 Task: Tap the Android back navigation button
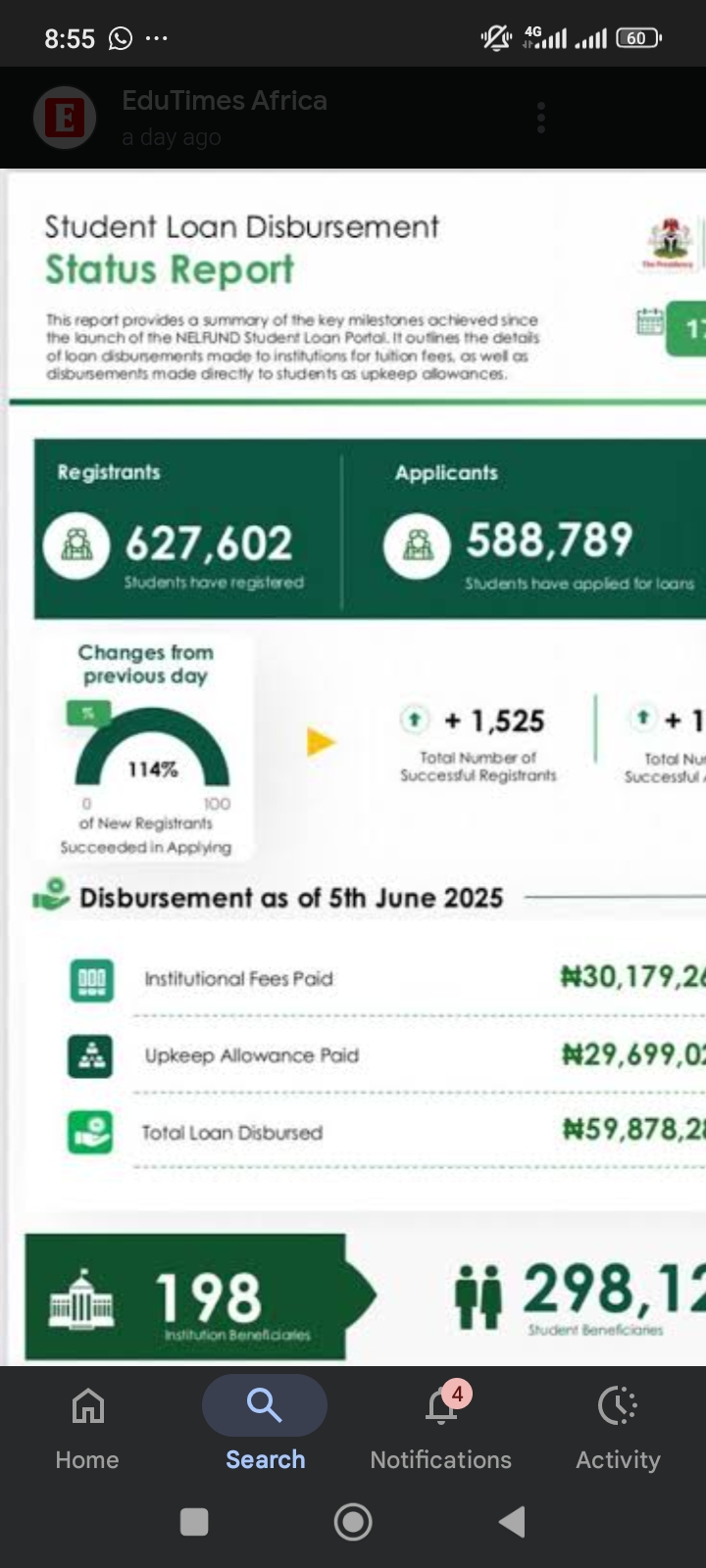512,1522
